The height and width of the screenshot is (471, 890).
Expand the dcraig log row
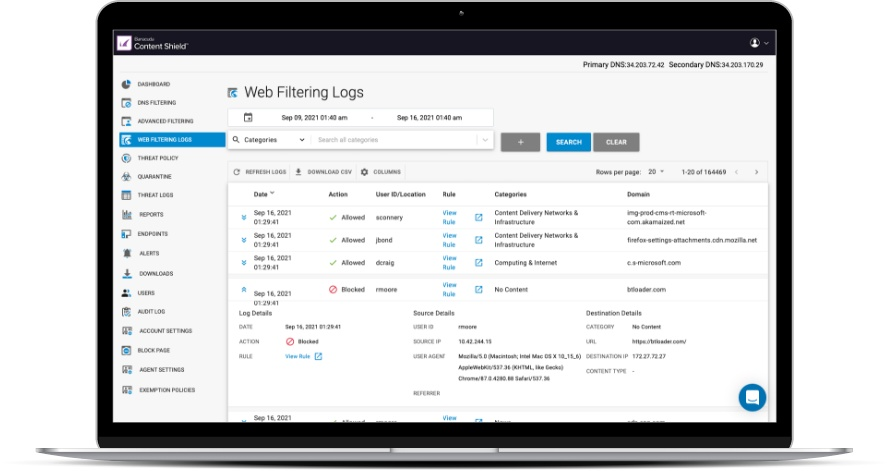(x=244, y=263)
